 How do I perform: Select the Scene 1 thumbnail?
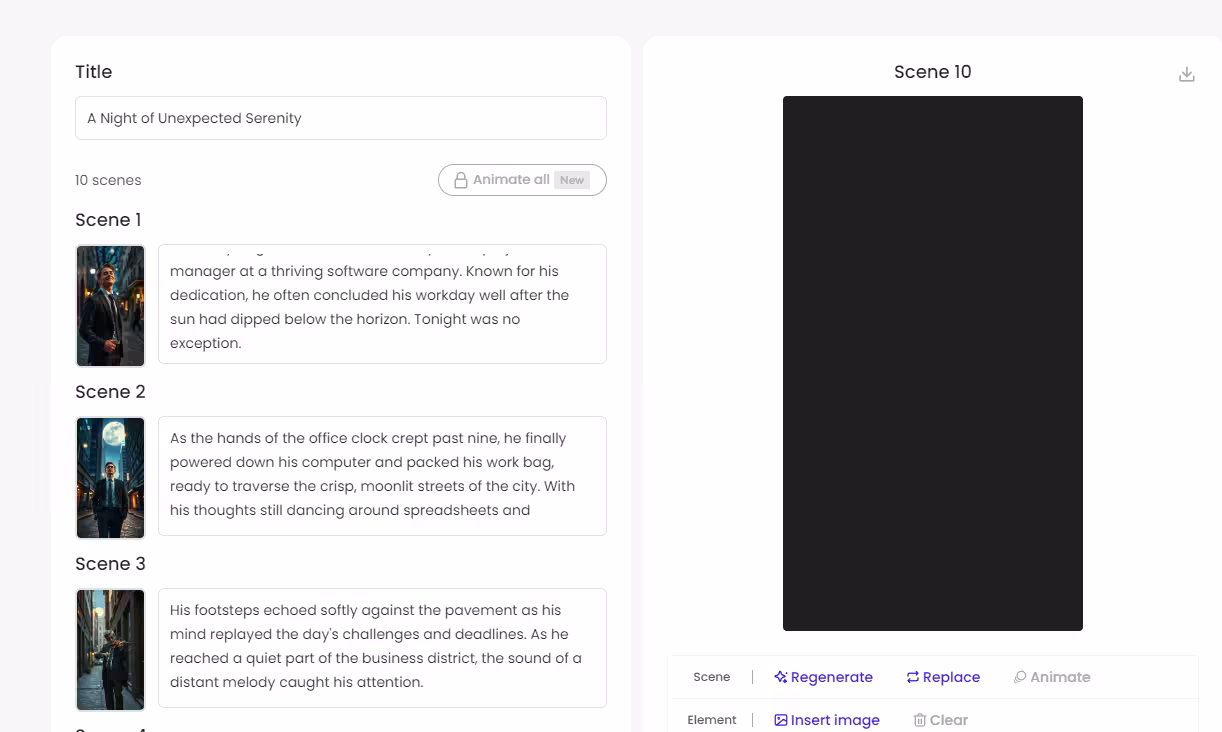pos(110,306)
